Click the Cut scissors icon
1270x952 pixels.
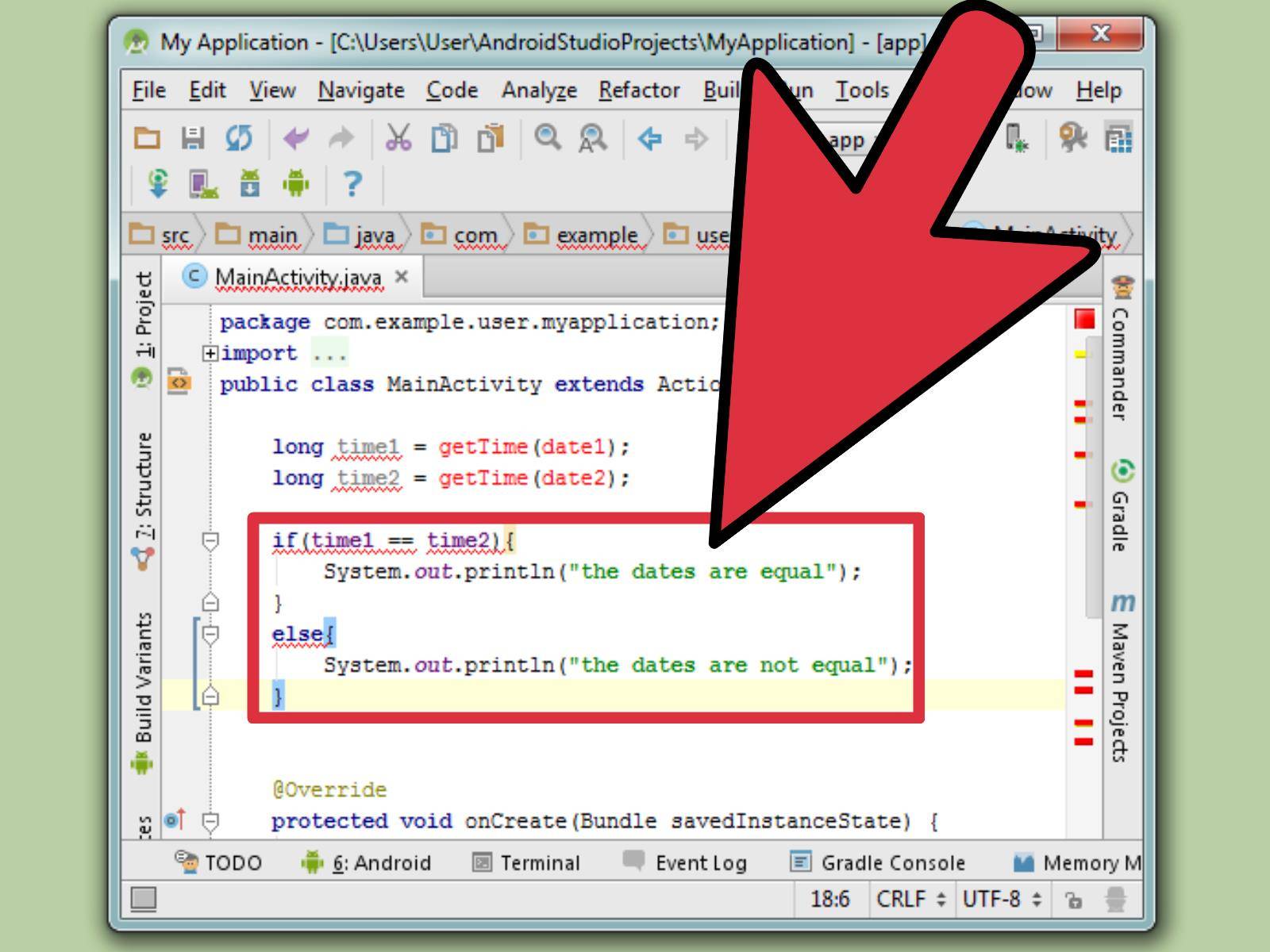pos(398,139)
